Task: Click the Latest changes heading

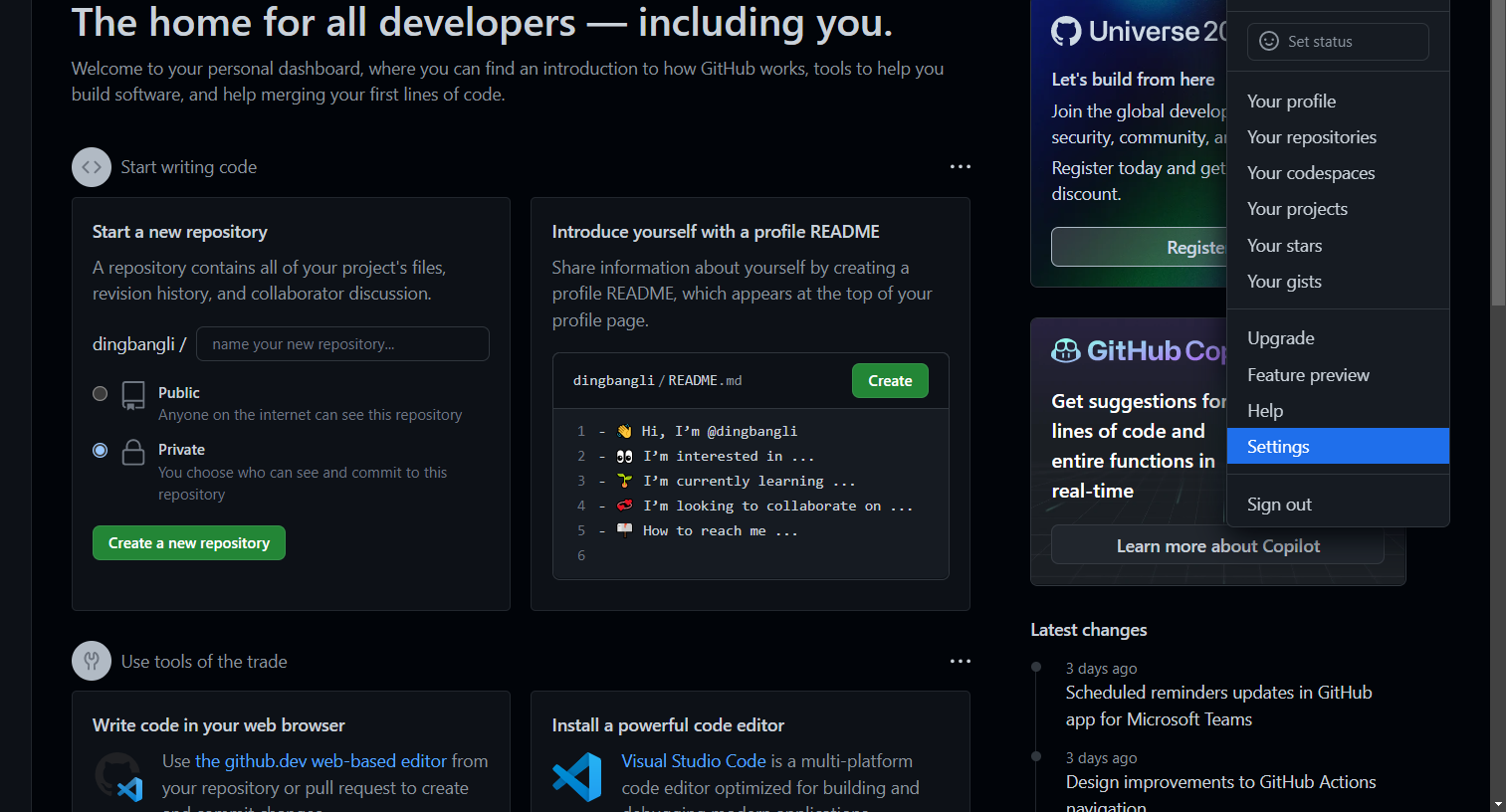Action: pyautogui.click(x=1089, y=630)
